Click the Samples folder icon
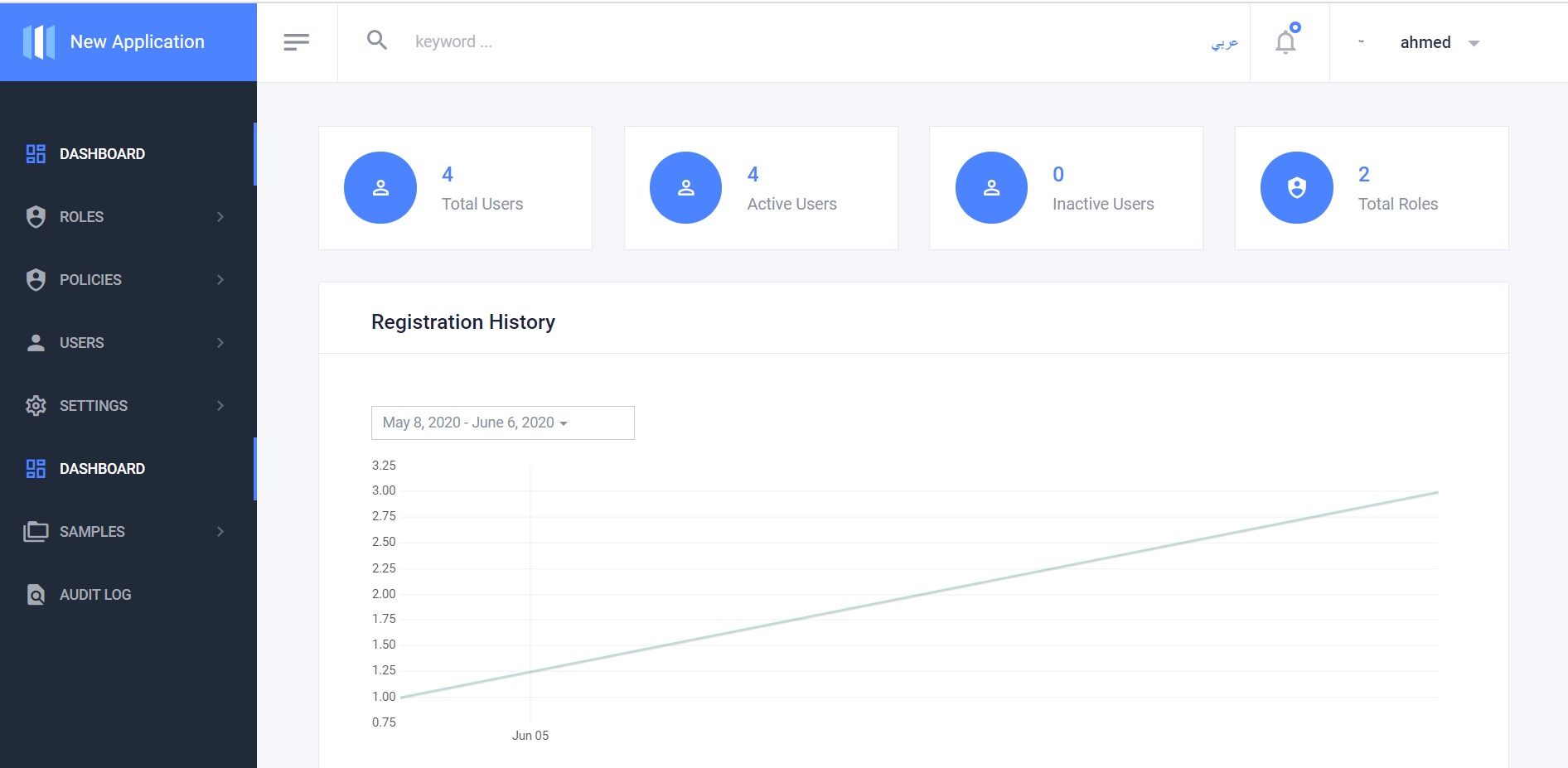 (36, 532)
